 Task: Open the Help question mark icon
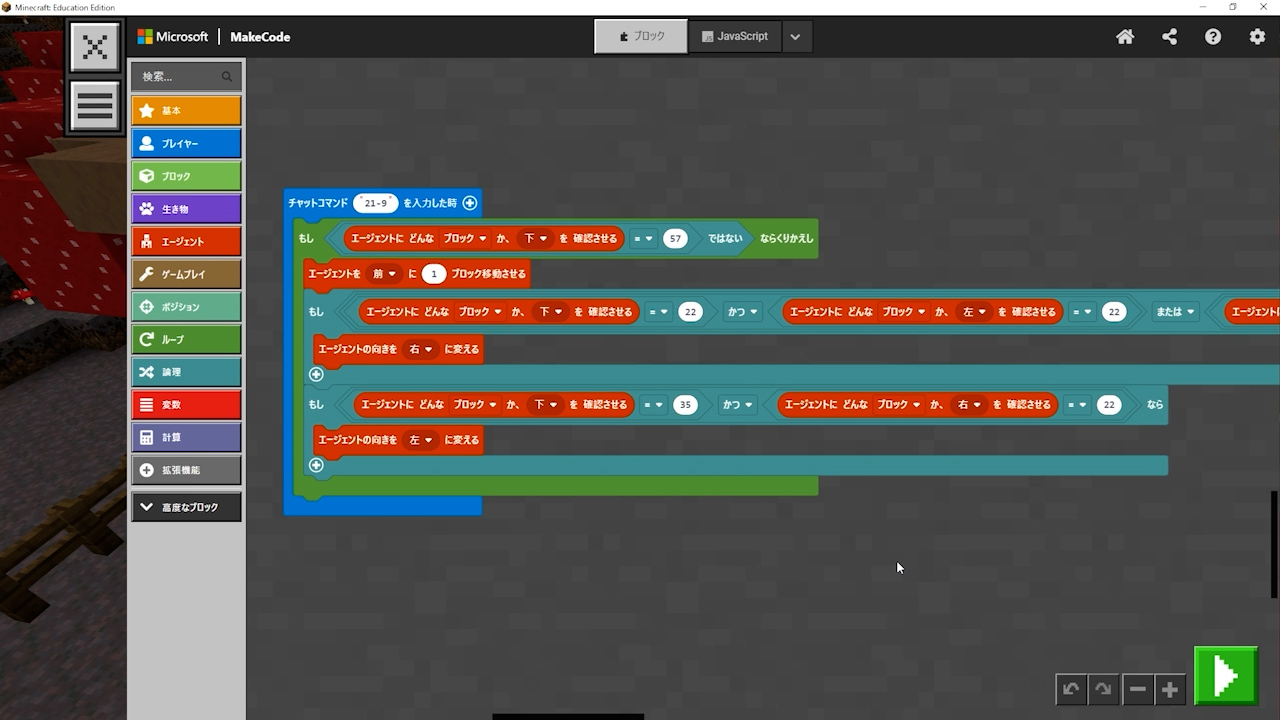pyautogui.click(x=1213, y=37)
